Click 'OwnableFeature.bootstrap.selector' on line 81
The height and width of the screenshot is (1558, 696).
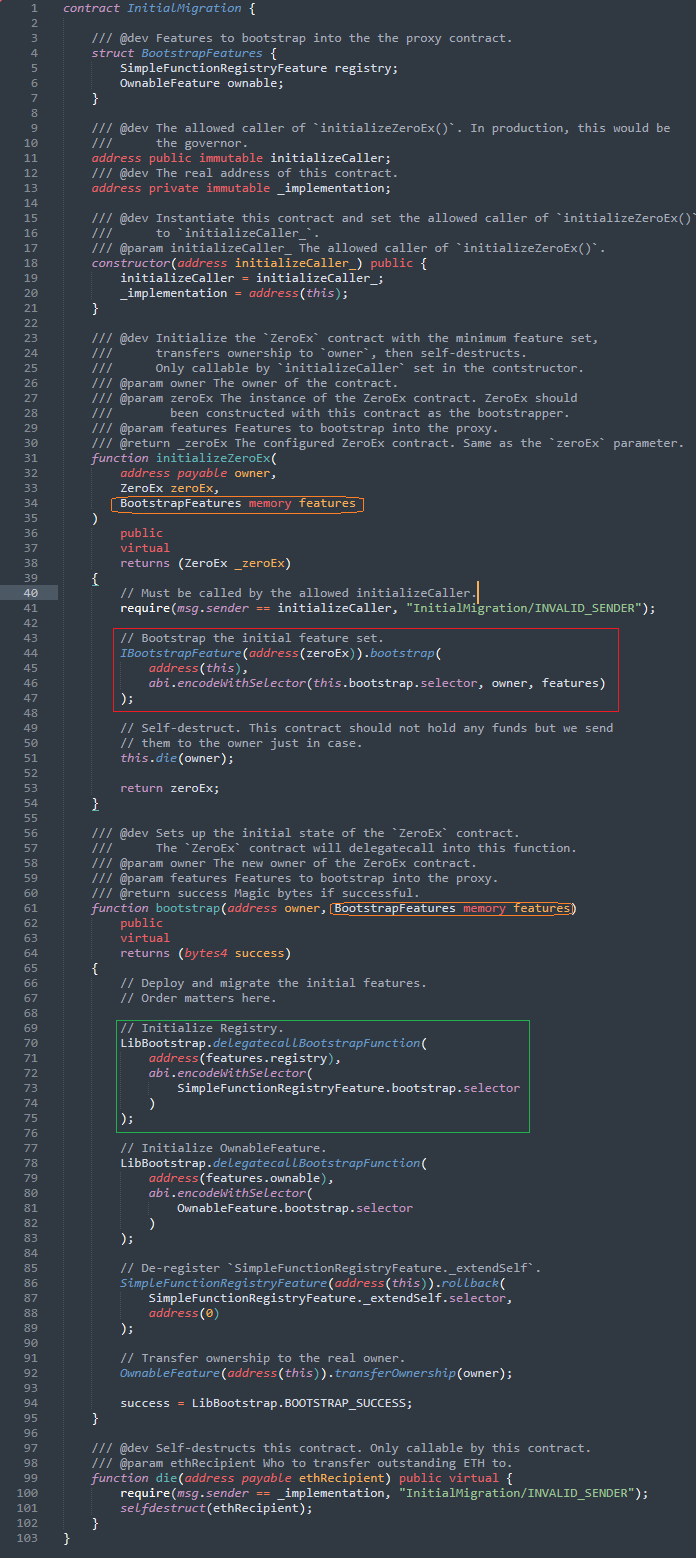295,1208
